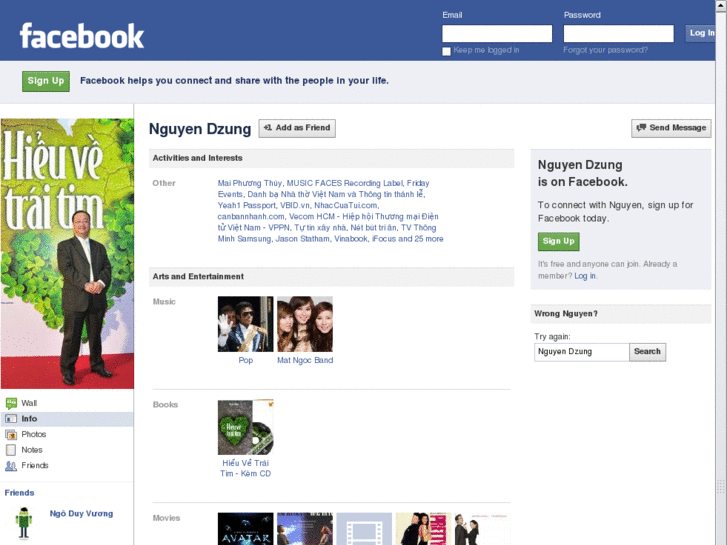The height and width of the screenshot is (545, 727).
Task: Click Hiểu Về Trái Tim - Kèm CD link
Action: [x=246, y=468]
